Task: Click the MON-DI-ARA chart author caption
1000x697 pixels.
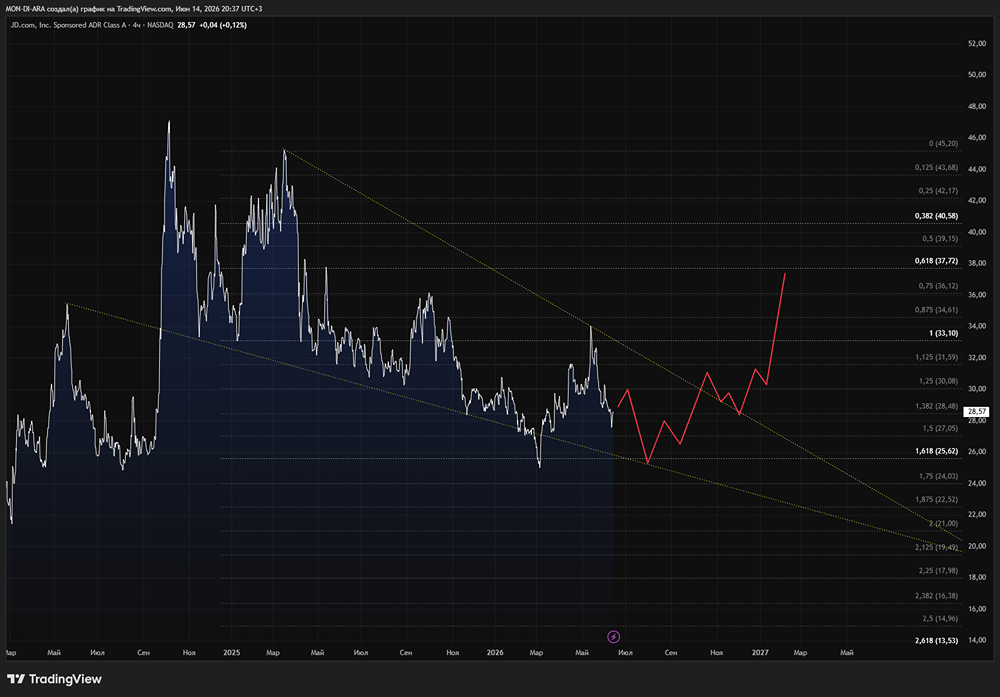Action: 133,9
